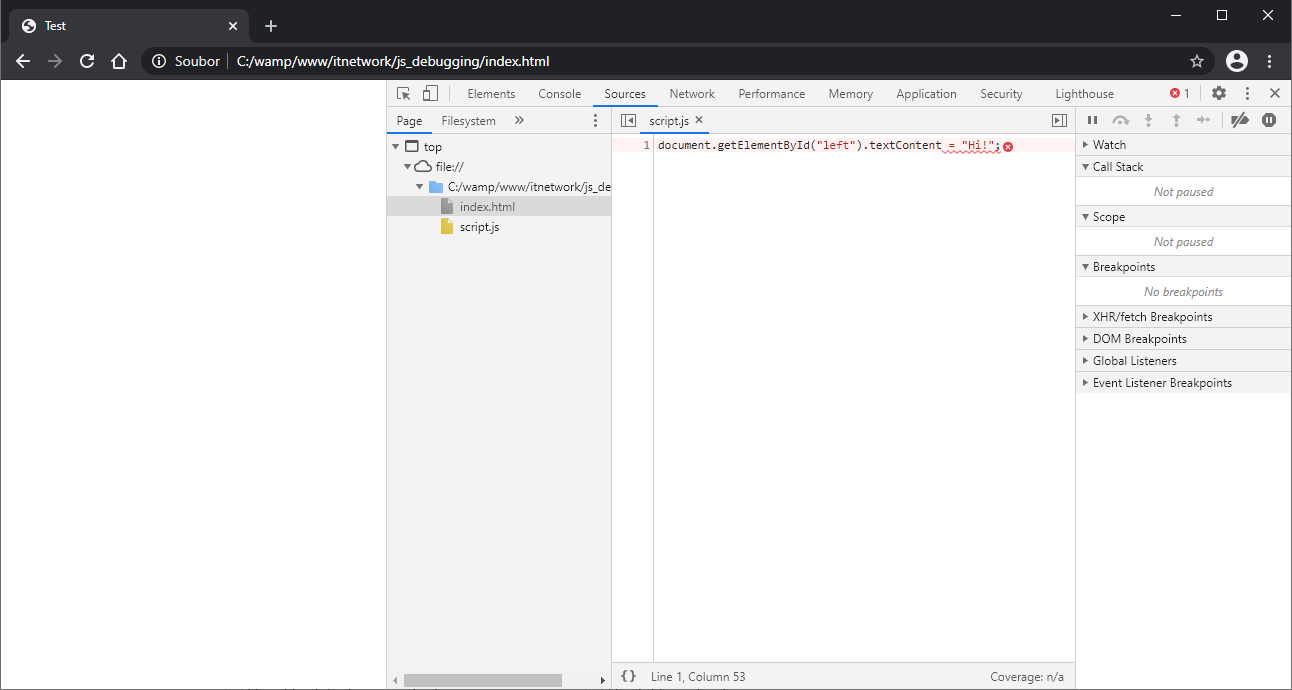Click the navigator horizontal scrollbar
Screen dimensions: 1292x690
(482, 680)
